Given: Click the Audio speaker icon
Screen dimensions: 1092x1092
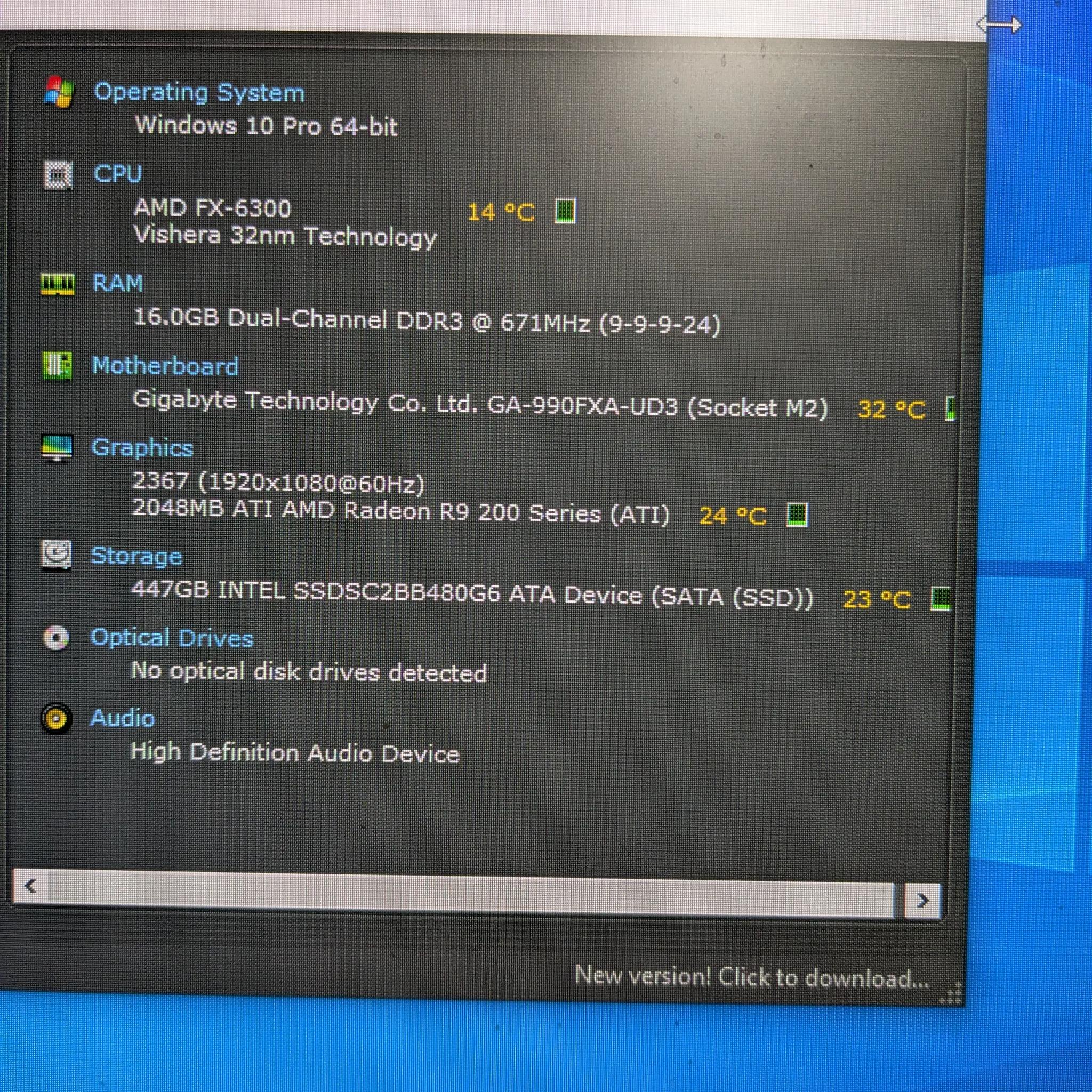Looking at the screenshot, I should click(x=56, y=719).
